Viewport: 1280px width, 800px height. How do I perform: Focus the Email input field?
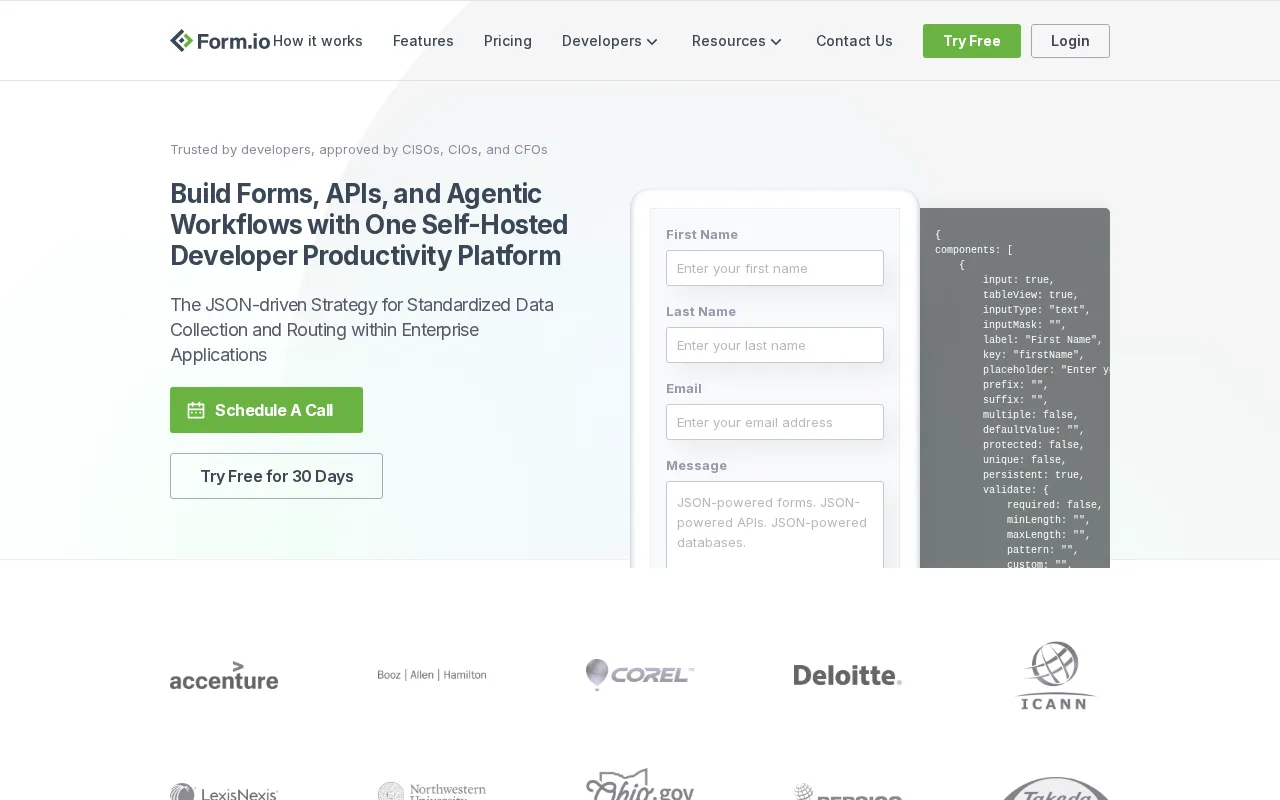(775, 422)
